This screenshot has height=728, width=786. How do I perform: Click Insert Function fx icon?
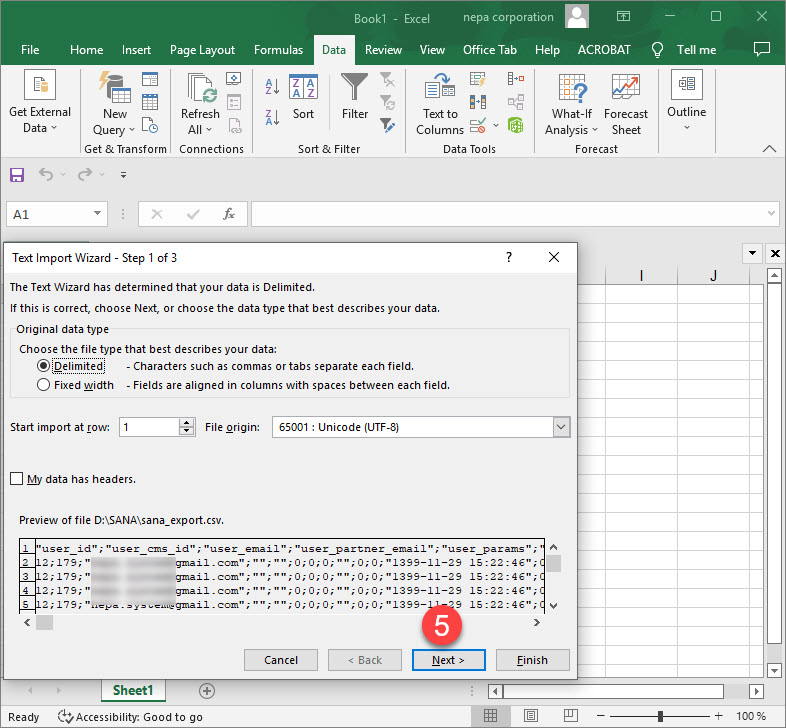(x=229, y=215)
